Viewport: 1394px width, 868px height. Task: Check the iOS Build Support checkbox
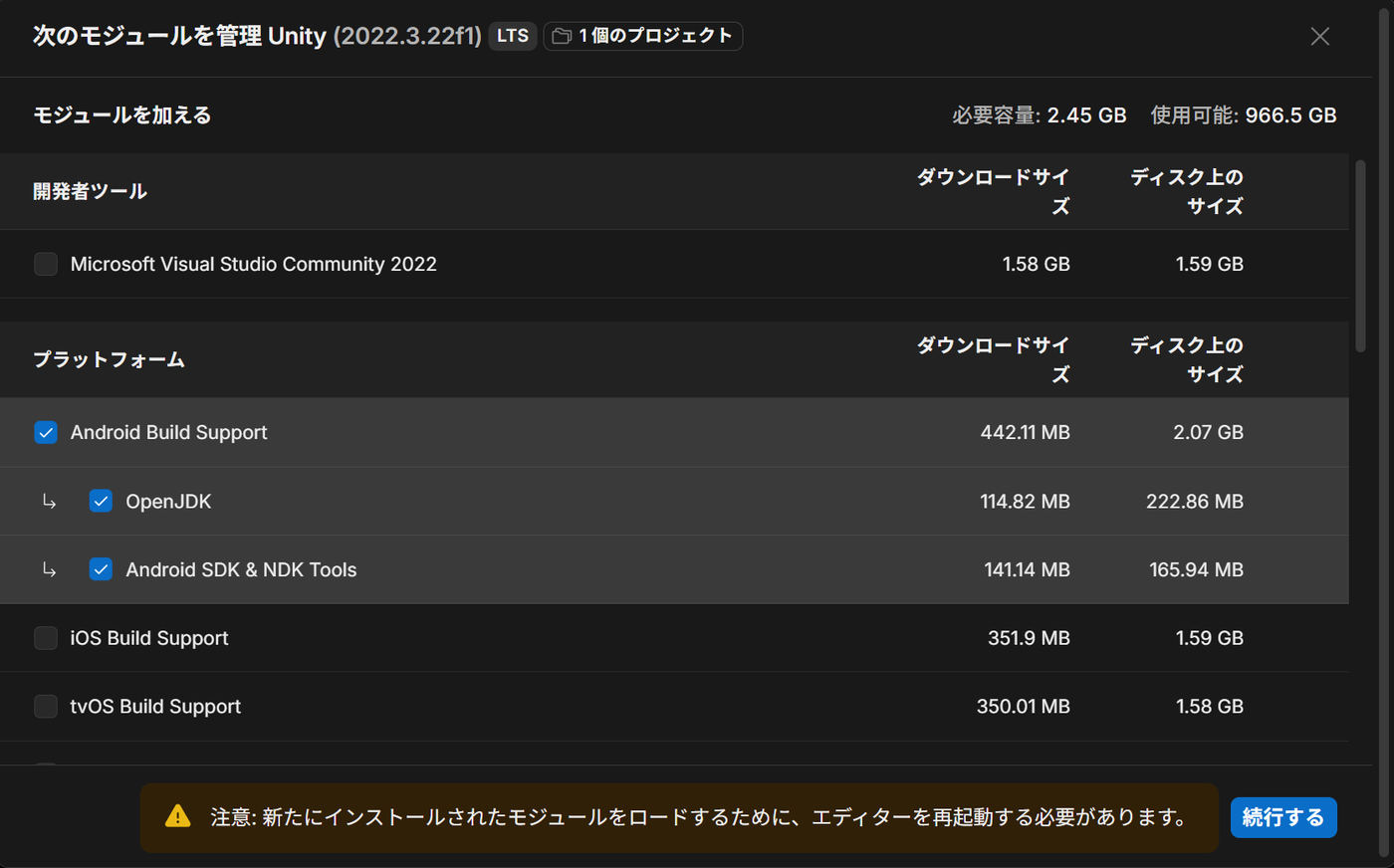click(x=46, y=638)
